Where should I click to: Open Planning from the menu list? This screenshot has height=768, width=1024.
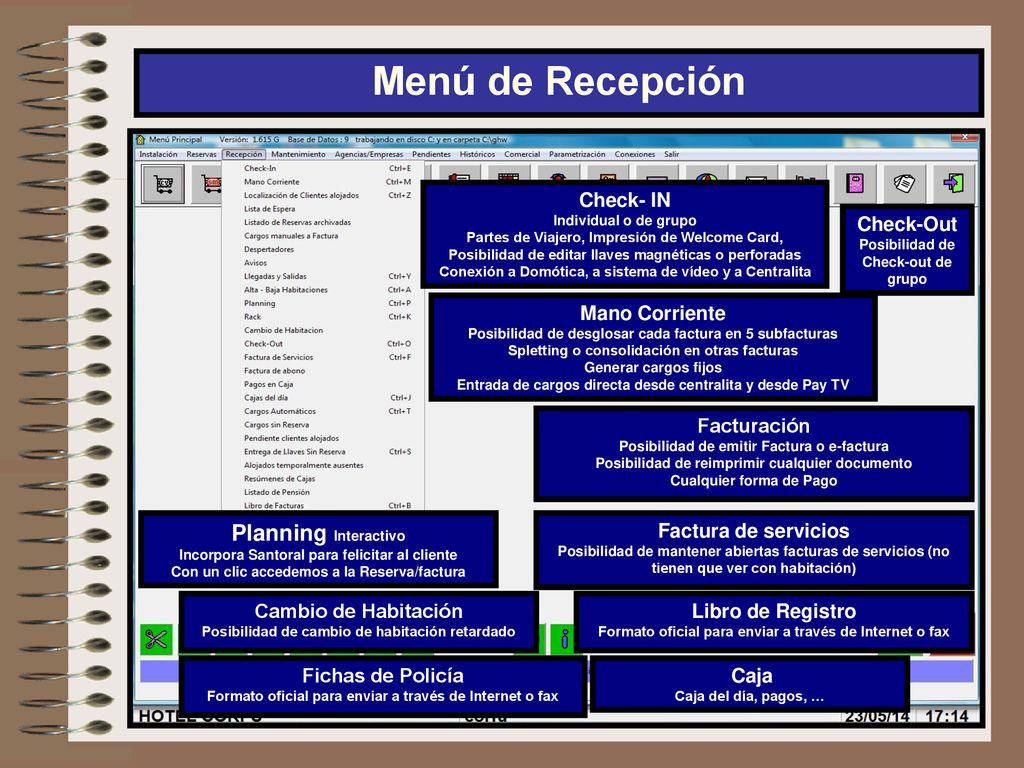pyautogui.click(x=323, y=304)
